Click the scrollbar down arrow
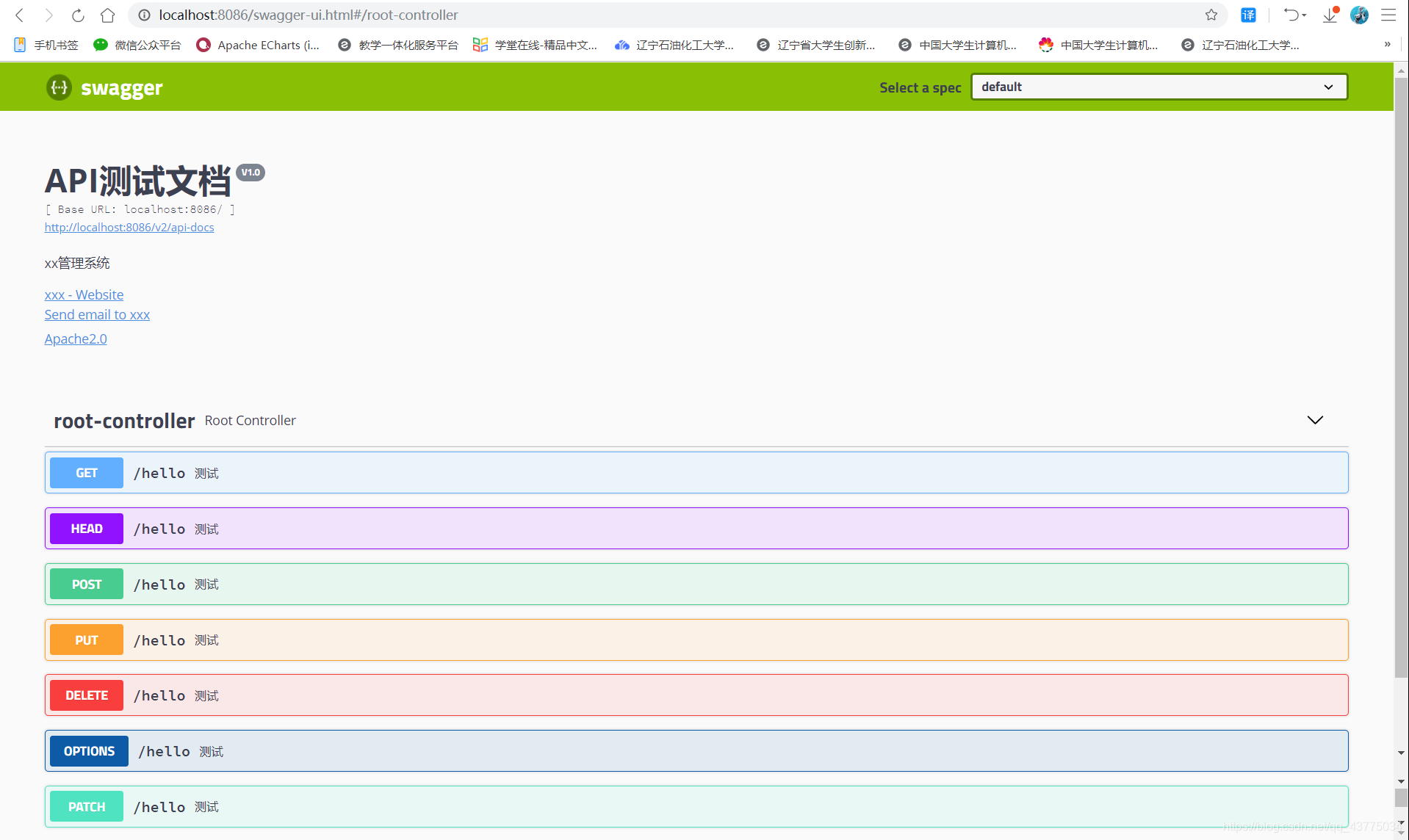 [x=1401, y=832]
